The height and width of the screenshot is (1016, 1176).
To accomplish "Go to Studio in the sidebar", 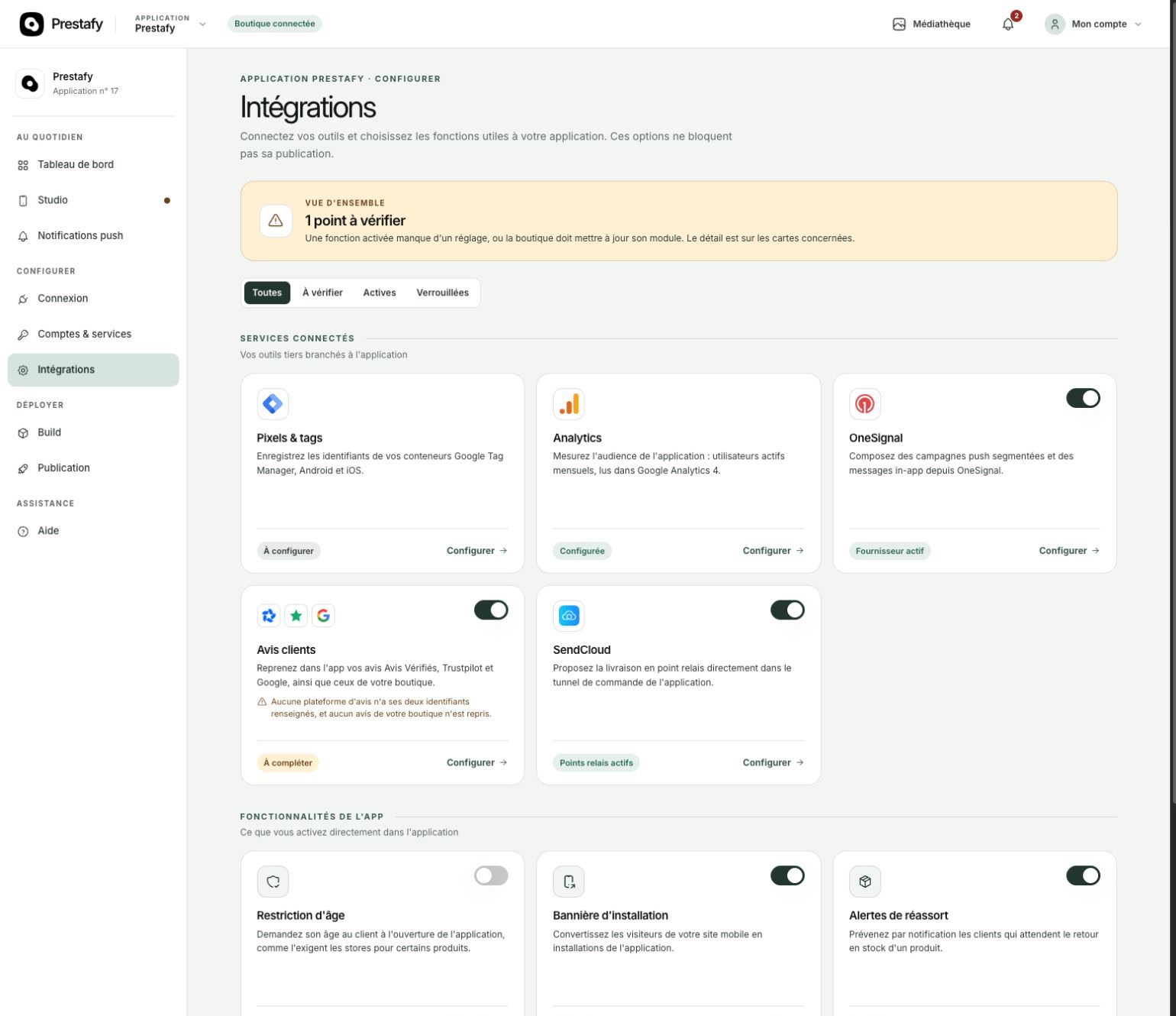I will (x=93, y=200).
